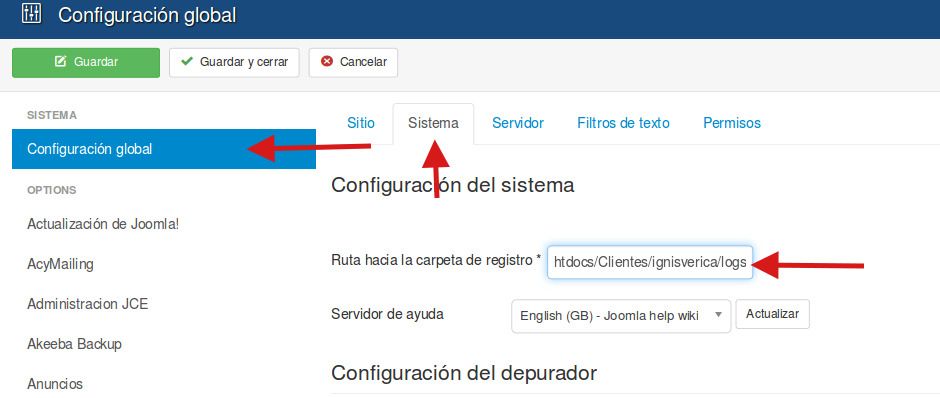Click Guardar y cerrar button

click(234, 62)
